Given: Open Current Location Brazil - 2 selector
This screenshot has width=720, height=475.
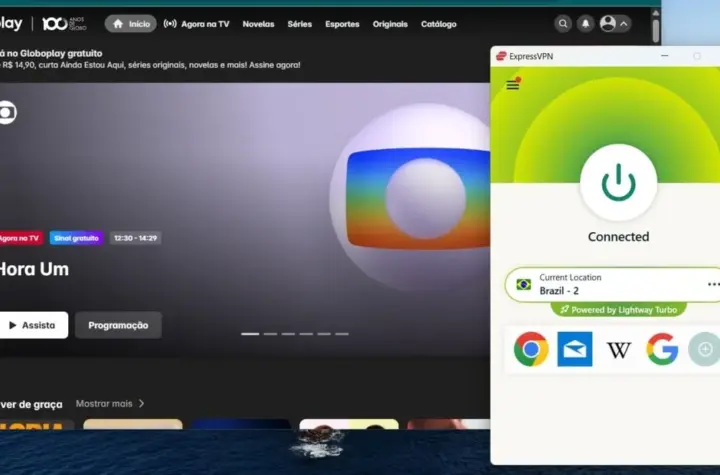Looking at the screenshot, I should click(x=613, y=284).
